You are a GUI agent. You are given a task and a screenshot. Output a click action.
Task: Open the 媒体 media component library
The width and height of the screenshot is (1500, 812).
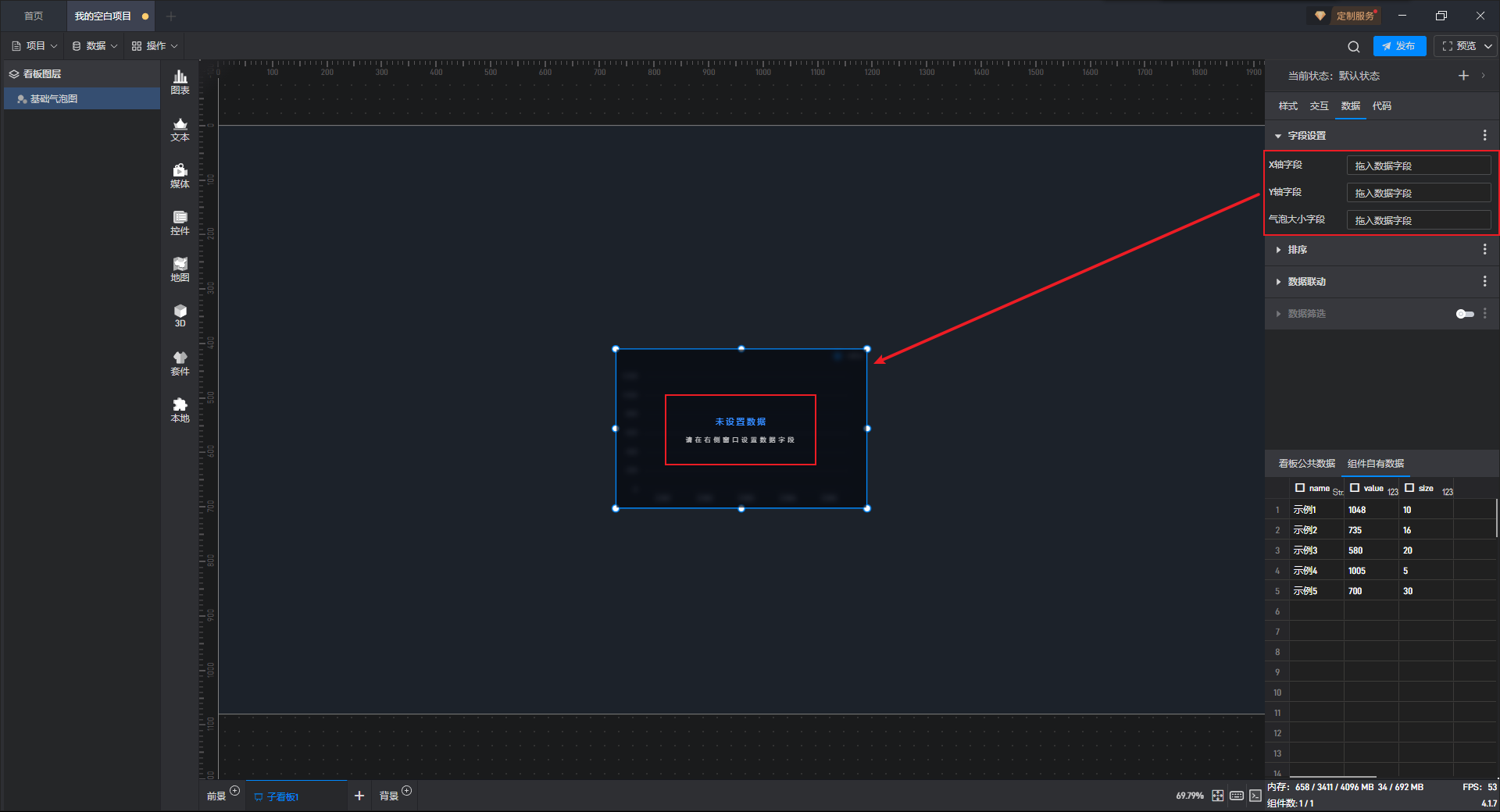[180, 176]
